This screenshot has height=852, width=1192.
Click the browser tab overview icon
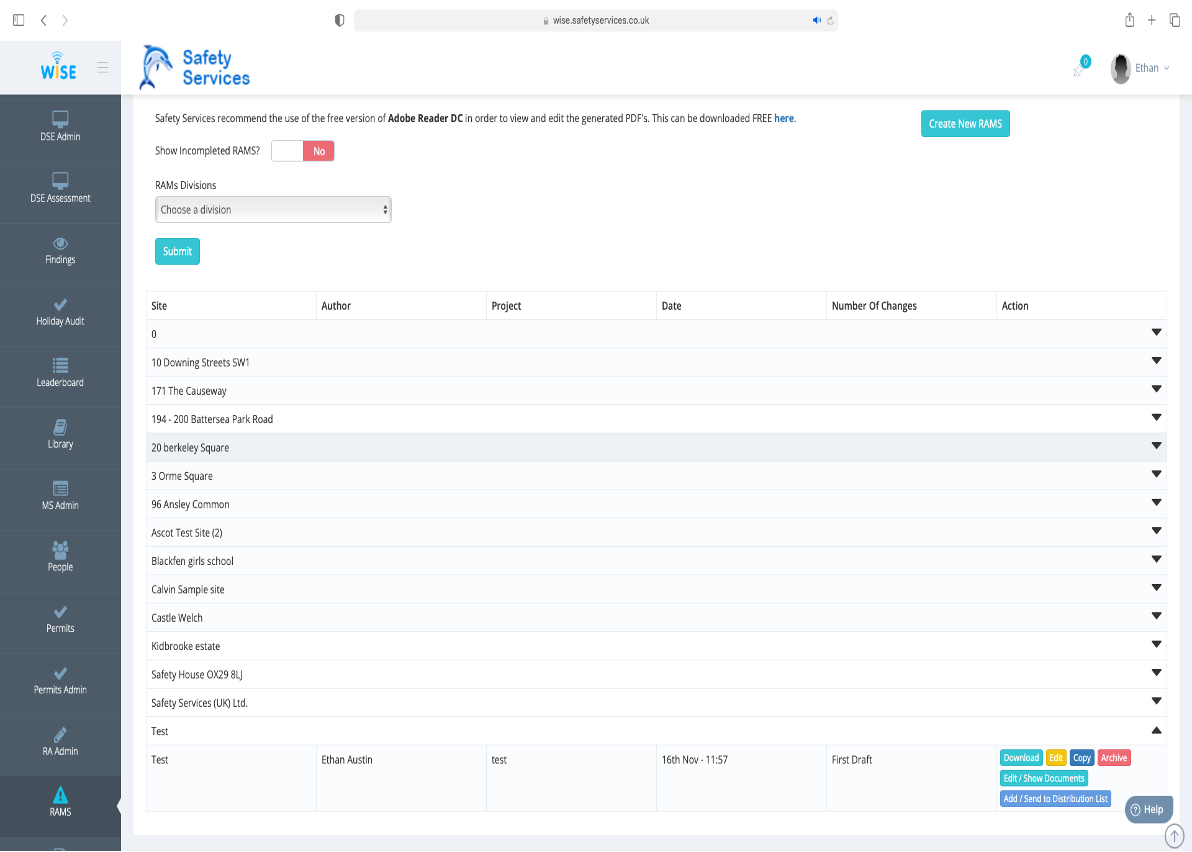[x=1175, y=21]
